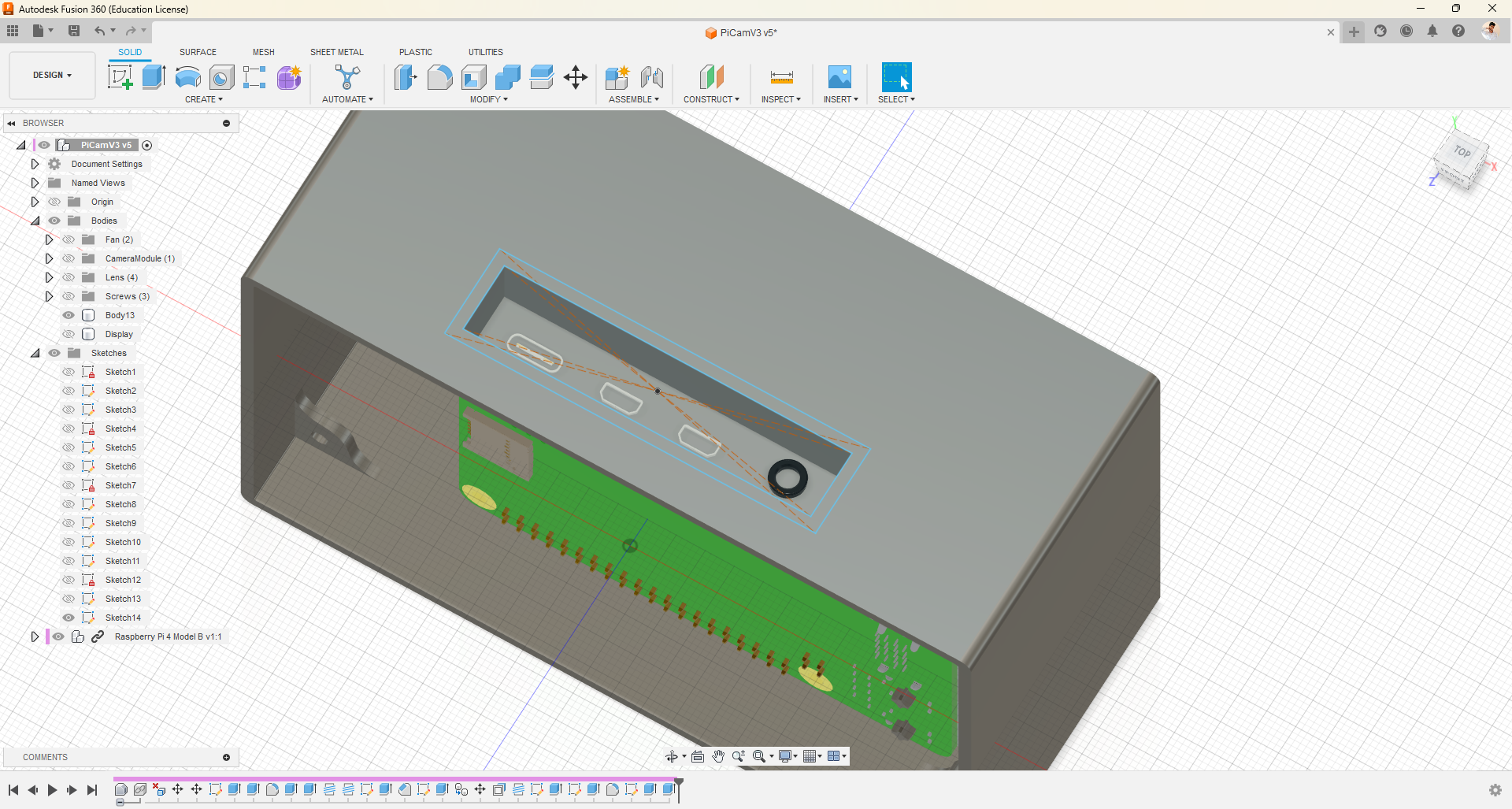Image resolution: width=1512 pixels, height=809 pixels.
Task: Click the Fillet tool in Modify
Action: [x=439, y=77]
